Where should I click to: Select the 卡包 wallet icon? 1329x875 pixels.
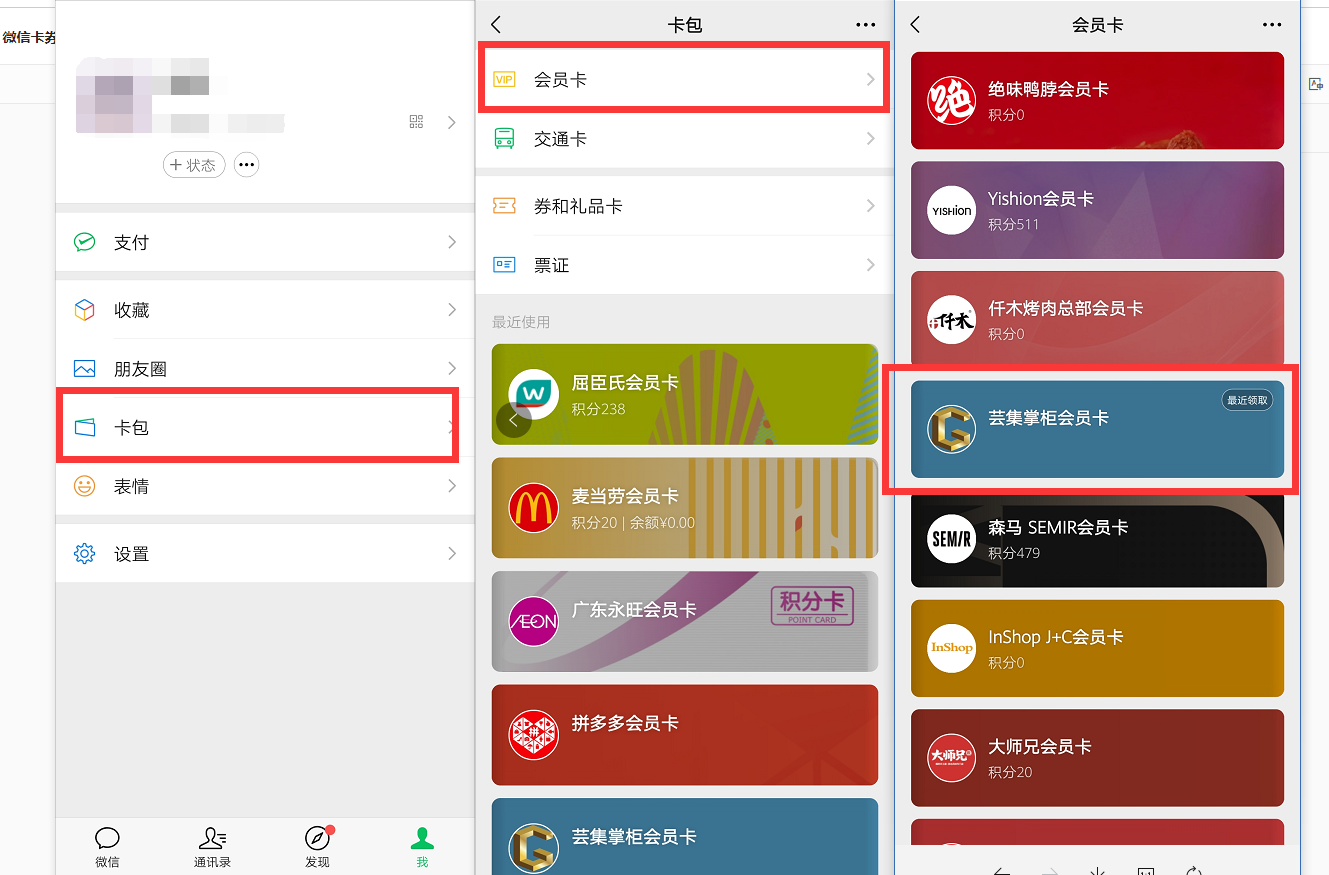tap(85, 428)
